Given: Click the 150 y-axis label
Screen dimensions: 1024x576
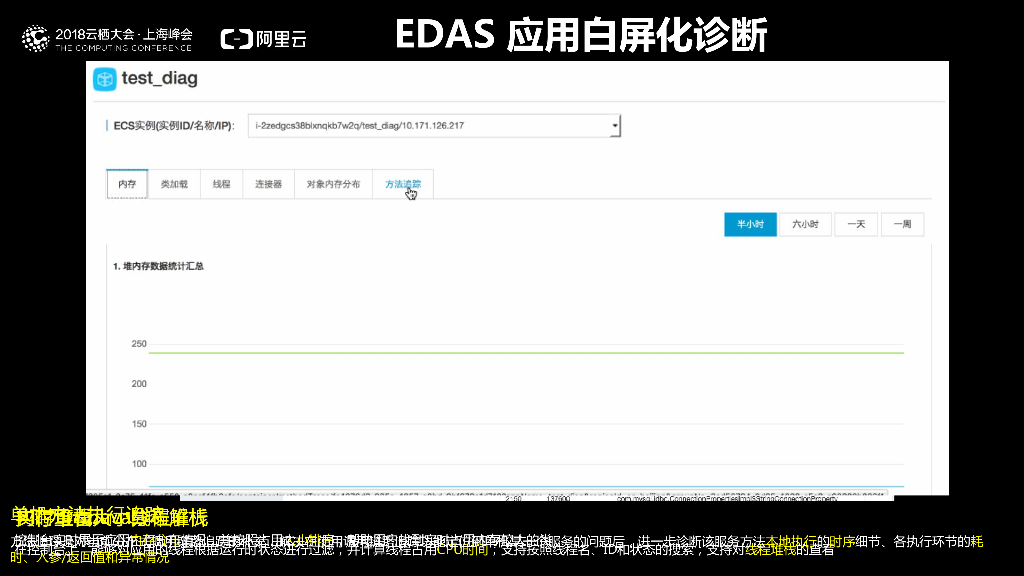Looking at the screenshot, I should [139, 424].
